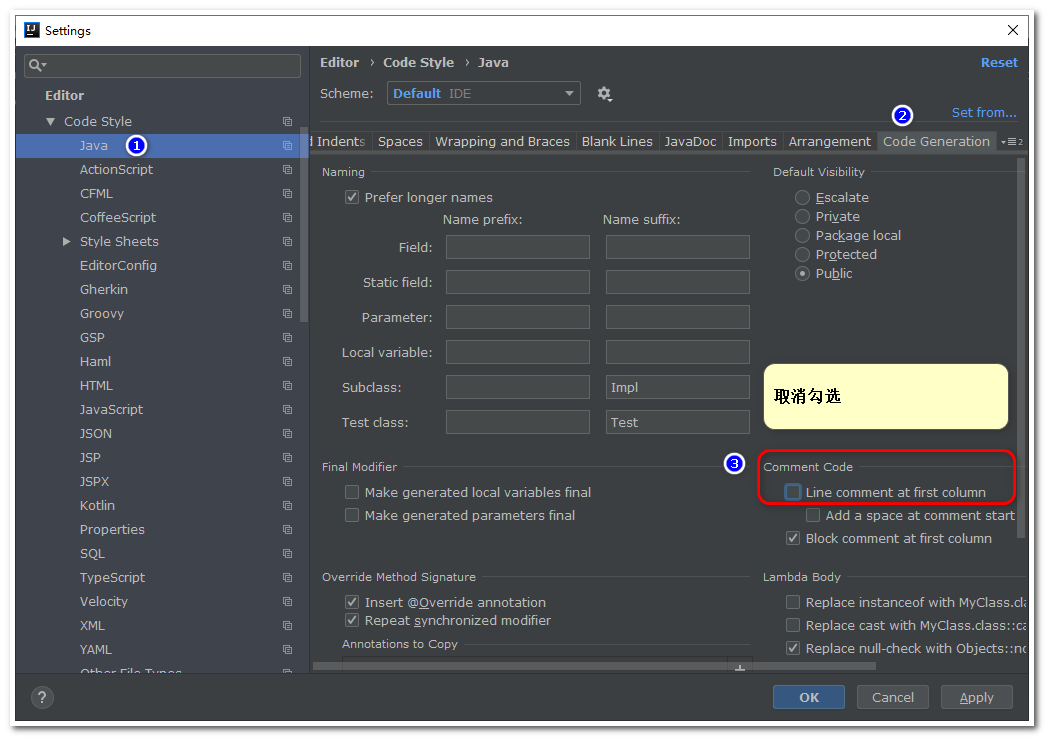The image size is (1045, 737).
Task: Click the copy icon beside JavaScript
Action: click(x=287, y=409)
